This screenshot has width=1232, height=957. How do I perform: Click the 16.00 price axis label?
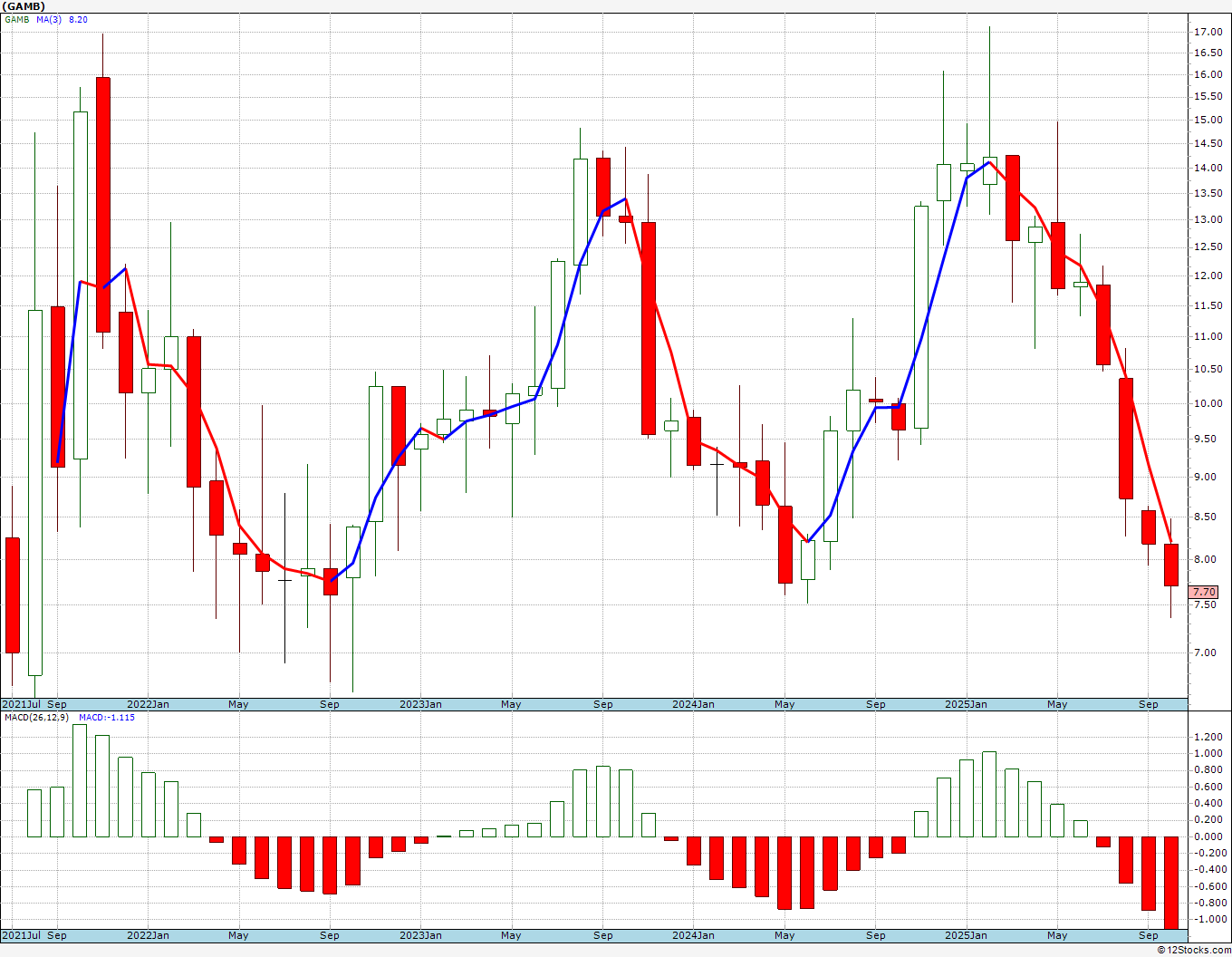pyautogui.click(x=1207, y=74)
